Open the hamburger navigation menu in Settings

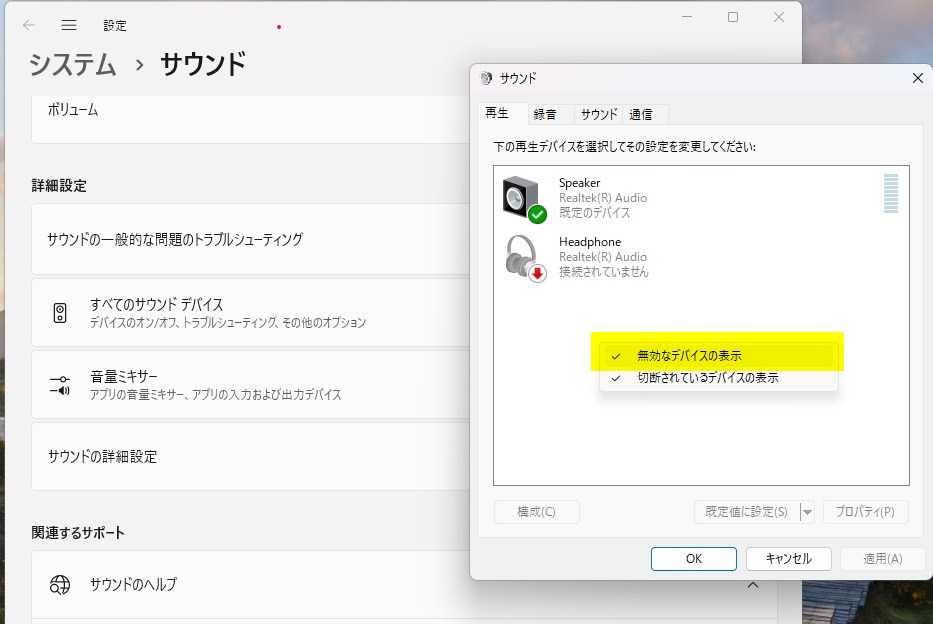(69, 25)
